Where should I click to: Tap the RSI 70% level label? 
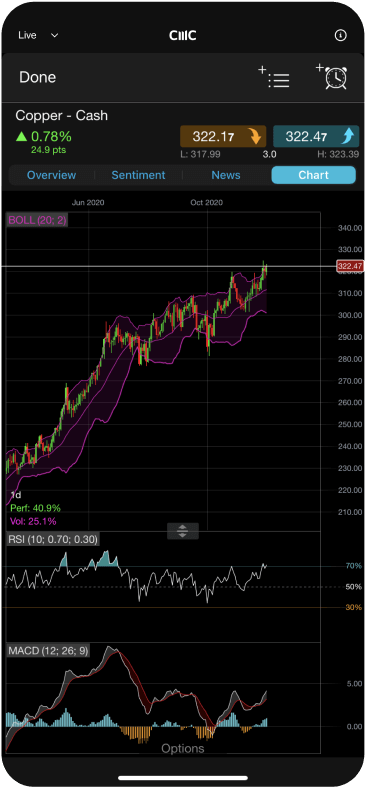[353, 566]
